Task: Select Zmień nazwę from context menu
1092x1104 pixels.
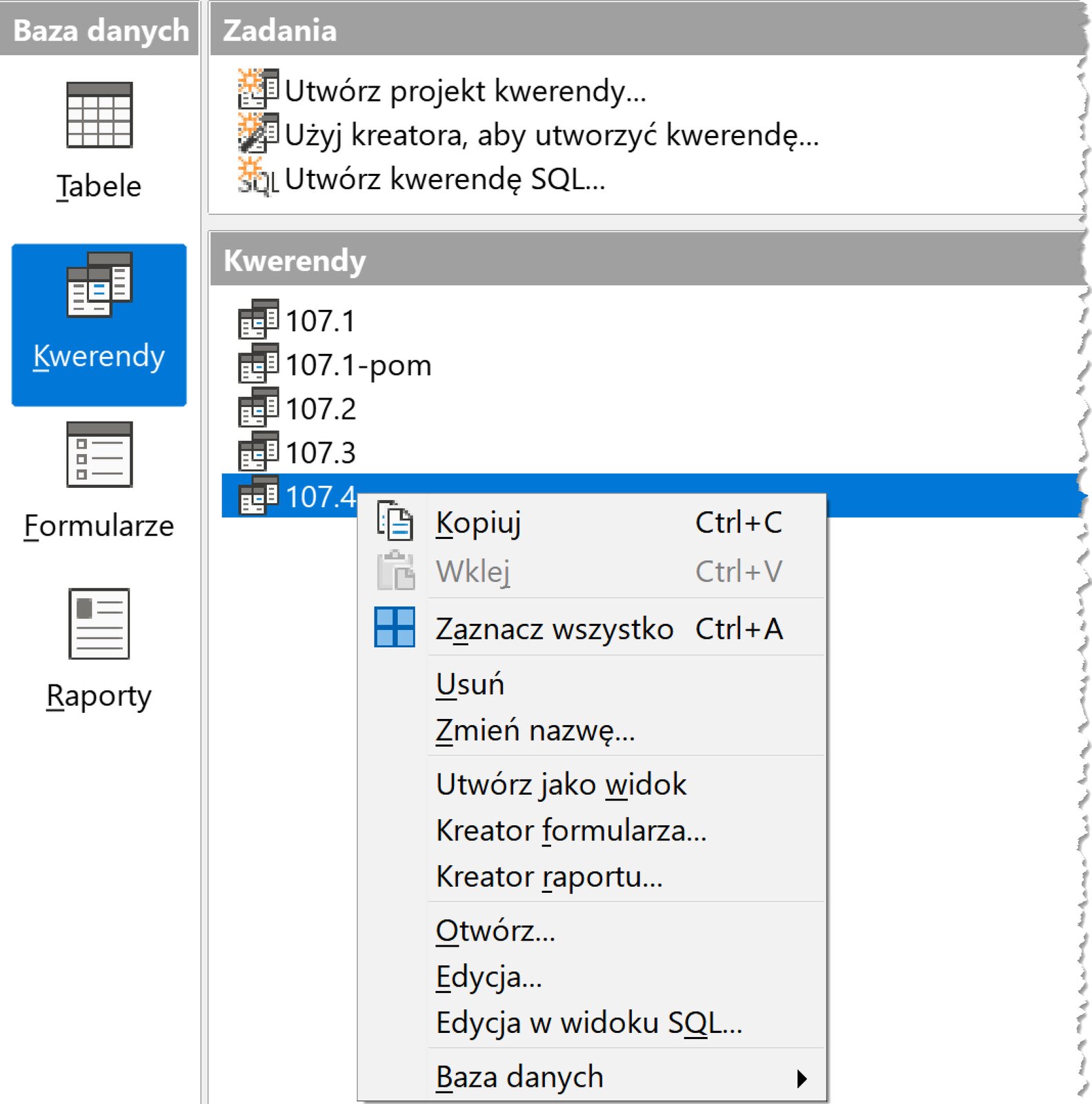Action: (535, 730)
